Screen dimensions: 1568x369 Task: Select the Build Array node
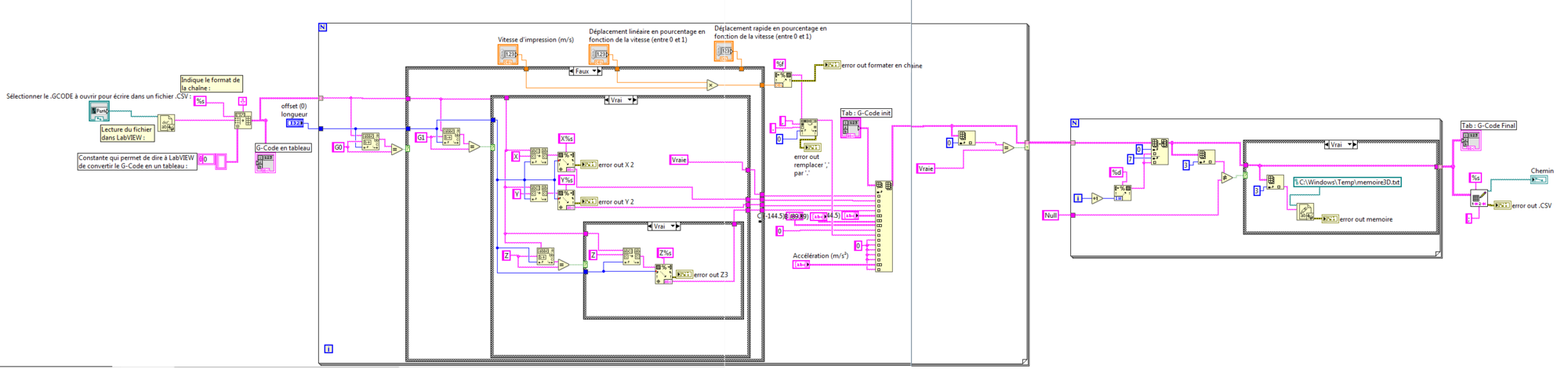pyautogui.click(x=884, y=226)
